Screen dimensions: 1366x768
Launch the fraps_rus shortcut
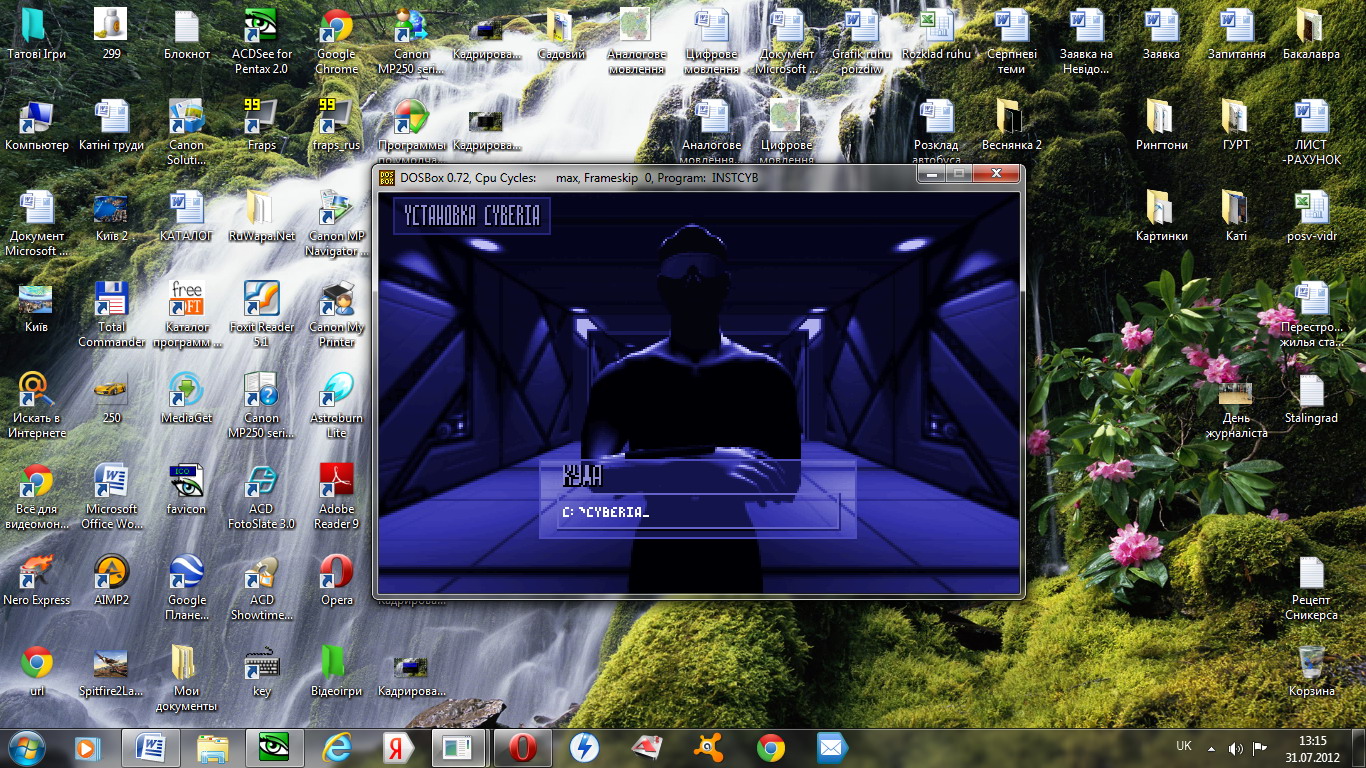(x=337, y=125)
